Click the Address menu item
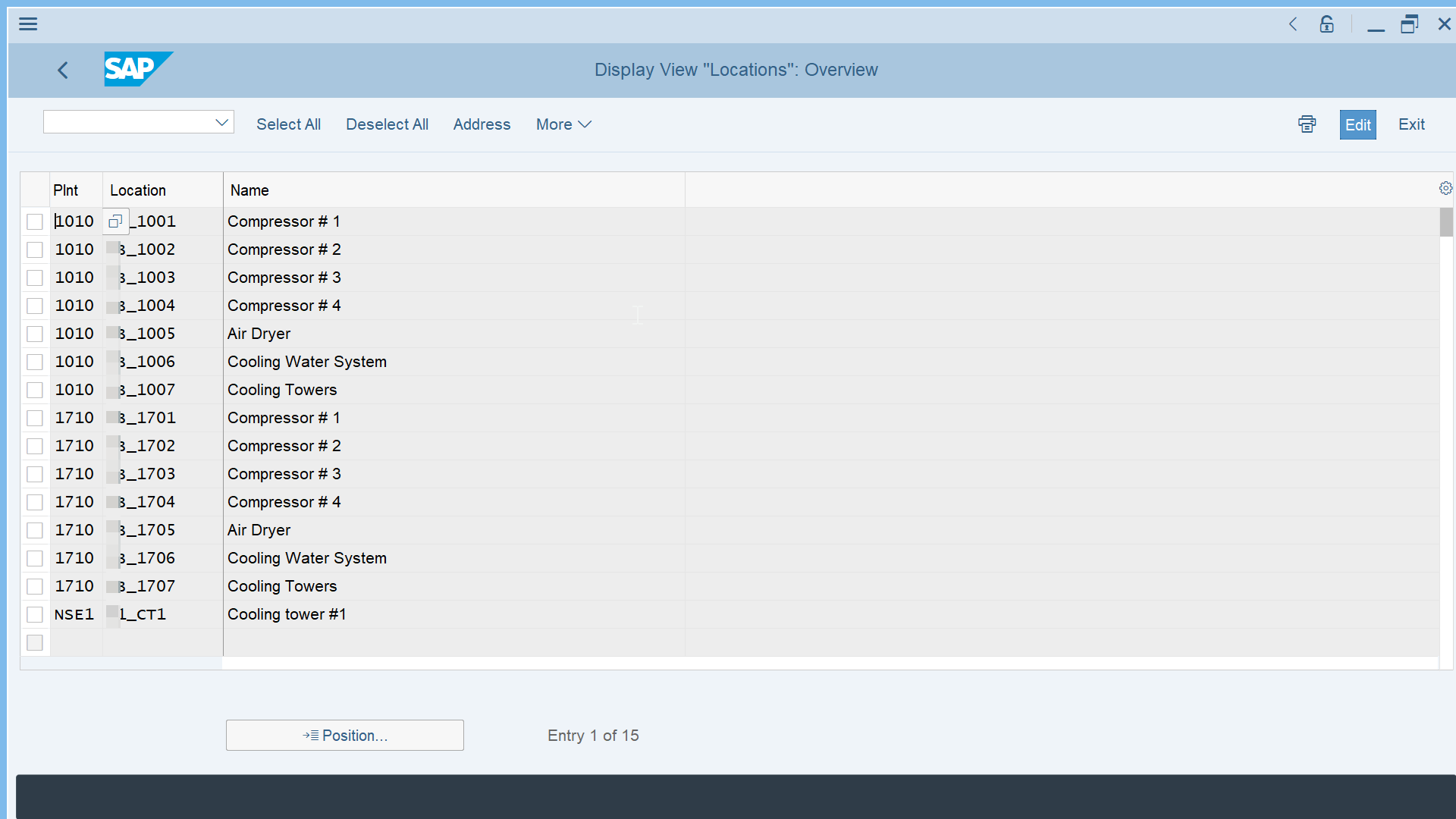This screenshot has width=1456, height=819. (x=482, y=124)
